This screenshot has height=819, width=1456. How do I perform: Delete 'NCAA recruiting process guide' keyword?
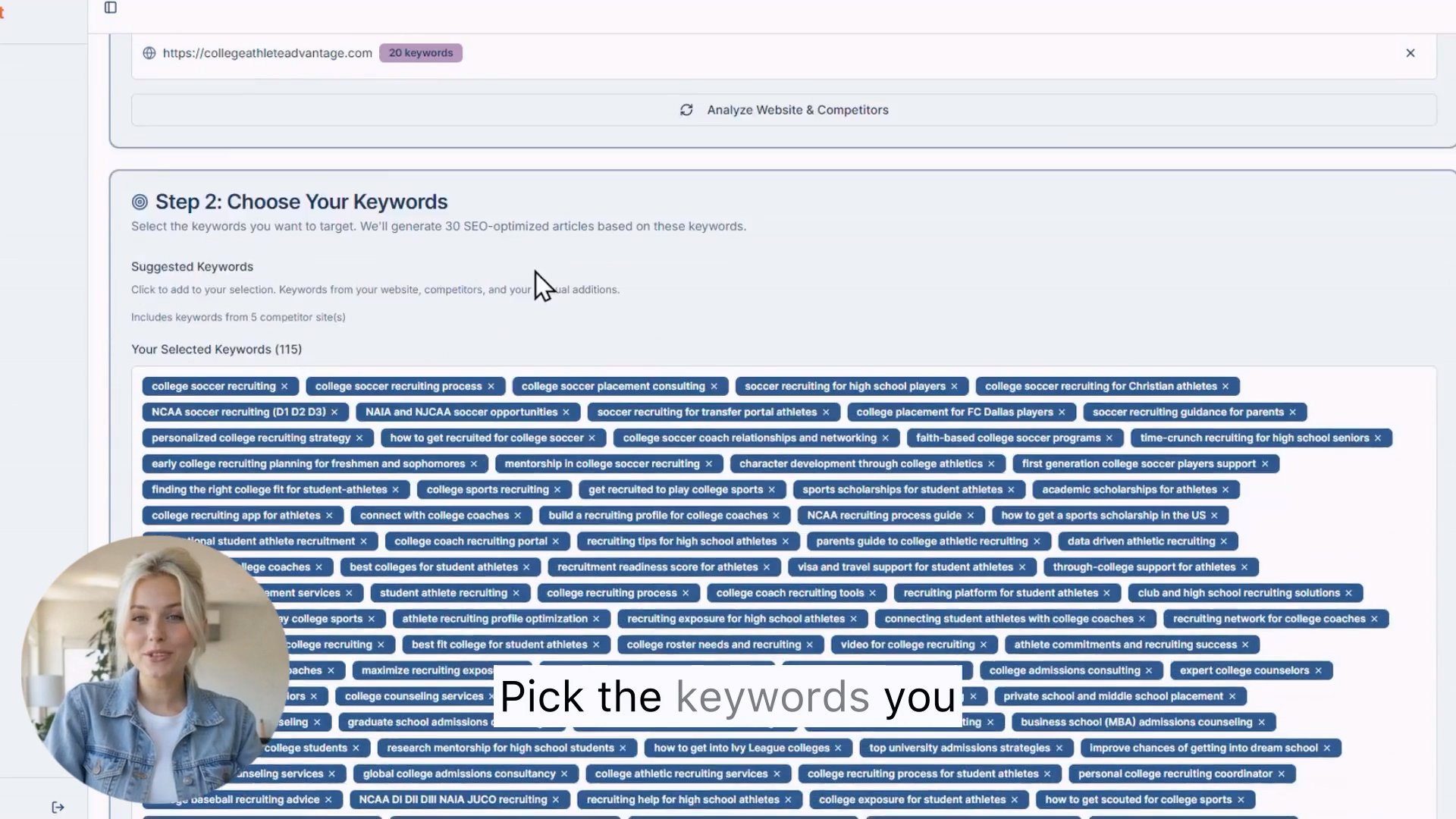pos(971,516)
